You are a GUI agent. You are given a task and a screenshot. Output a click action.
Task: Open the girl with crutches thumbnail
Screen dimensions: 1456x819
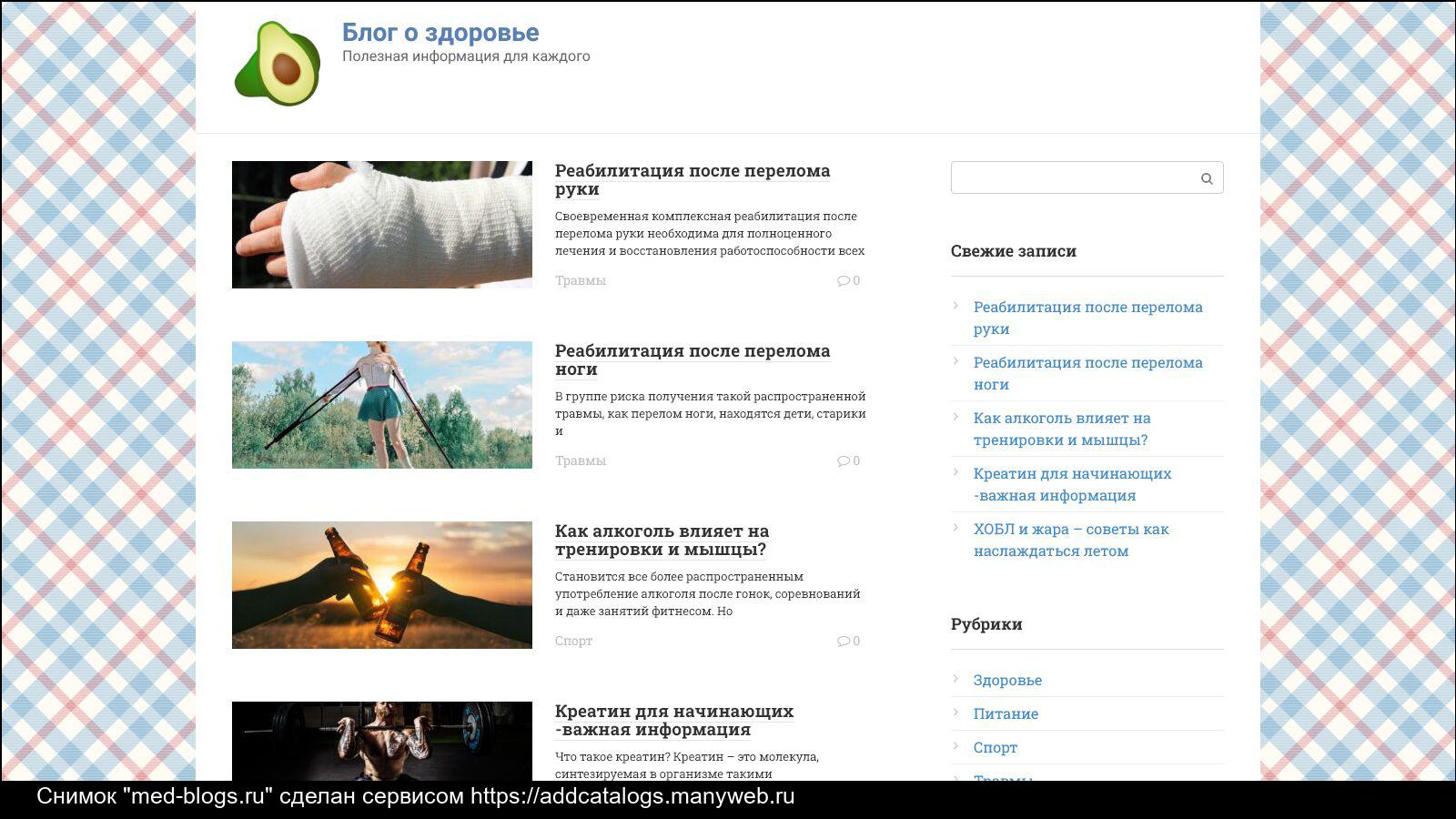382,405
